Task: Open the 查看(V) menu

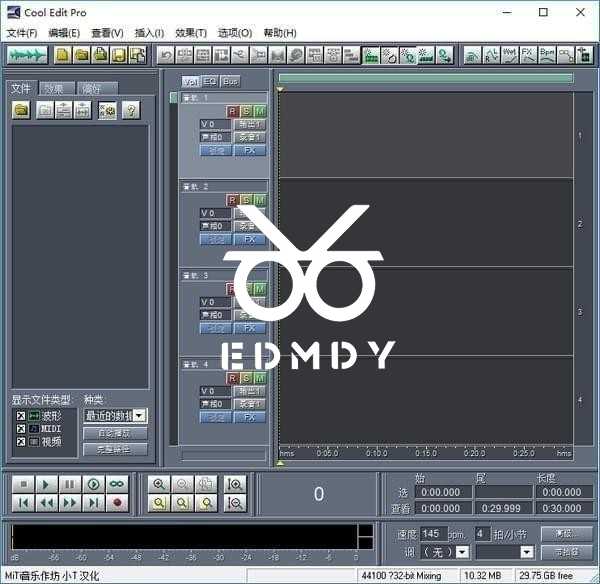Action: 108,33
